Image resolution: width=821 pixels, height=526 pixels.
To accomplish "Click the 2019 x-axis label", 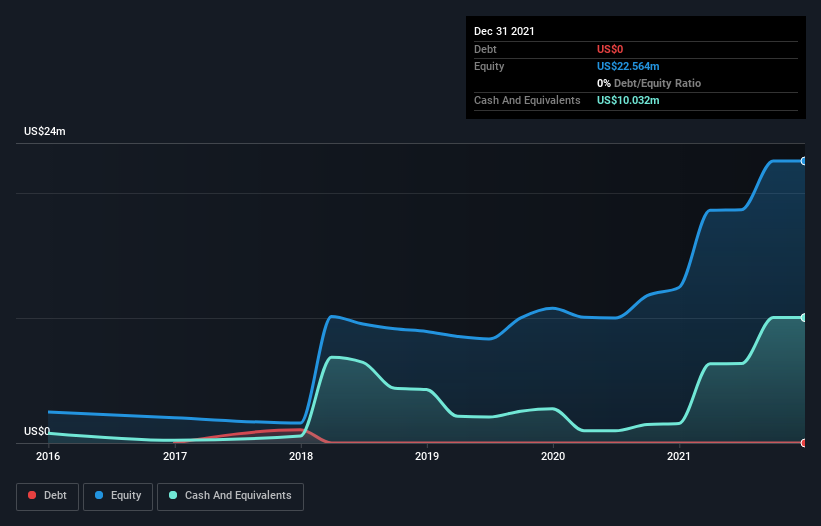I will [x=427, y=456].
